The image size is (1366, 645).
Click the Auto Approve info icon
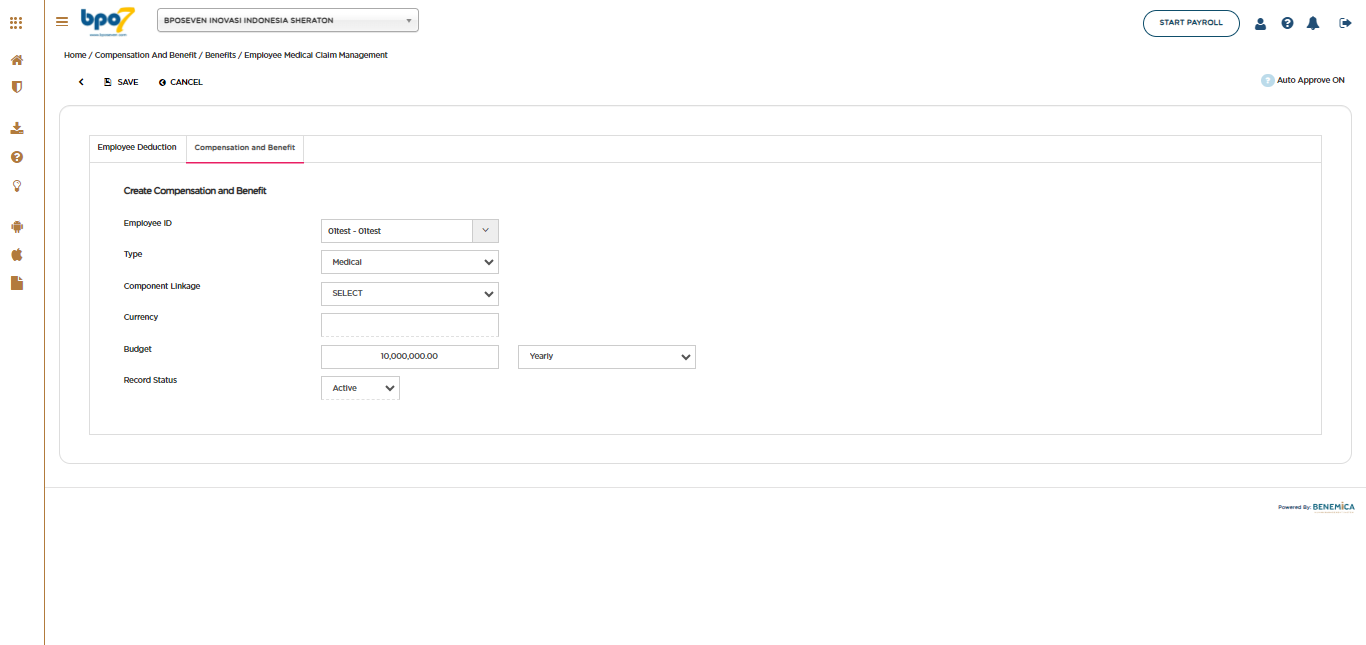point(1267,80)
